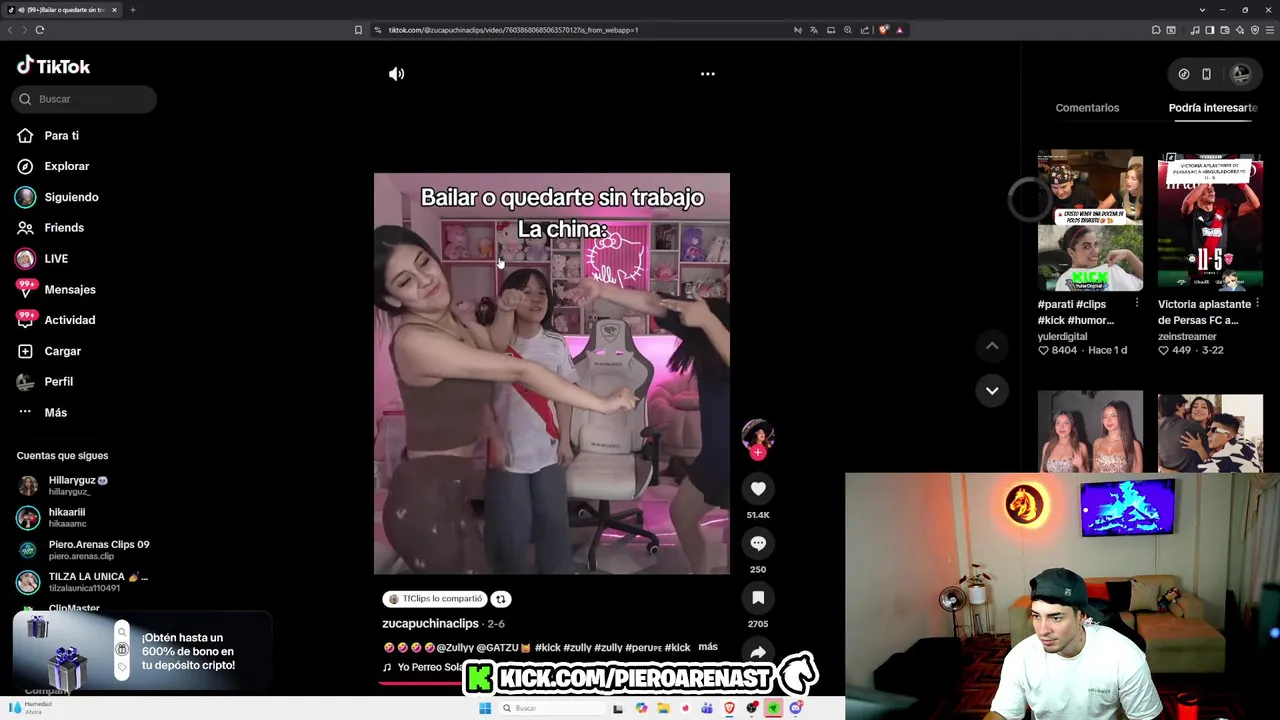This screenshot has height=720, width=1280.
Task: Open Mensajes in the sidebar
Action: pos(56,290)
